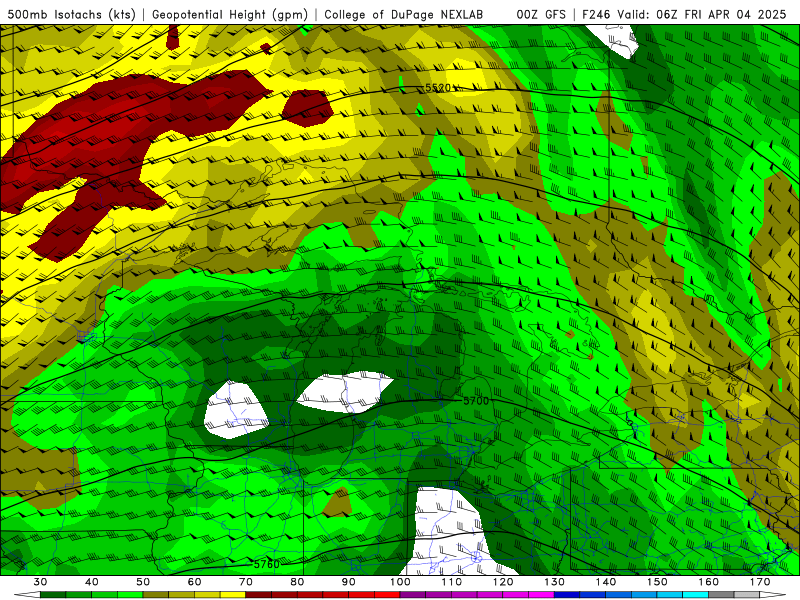The height and width of the screenshot is (600, 800).
Task: Click the 5760 height contour label
Action: [267, 564]
